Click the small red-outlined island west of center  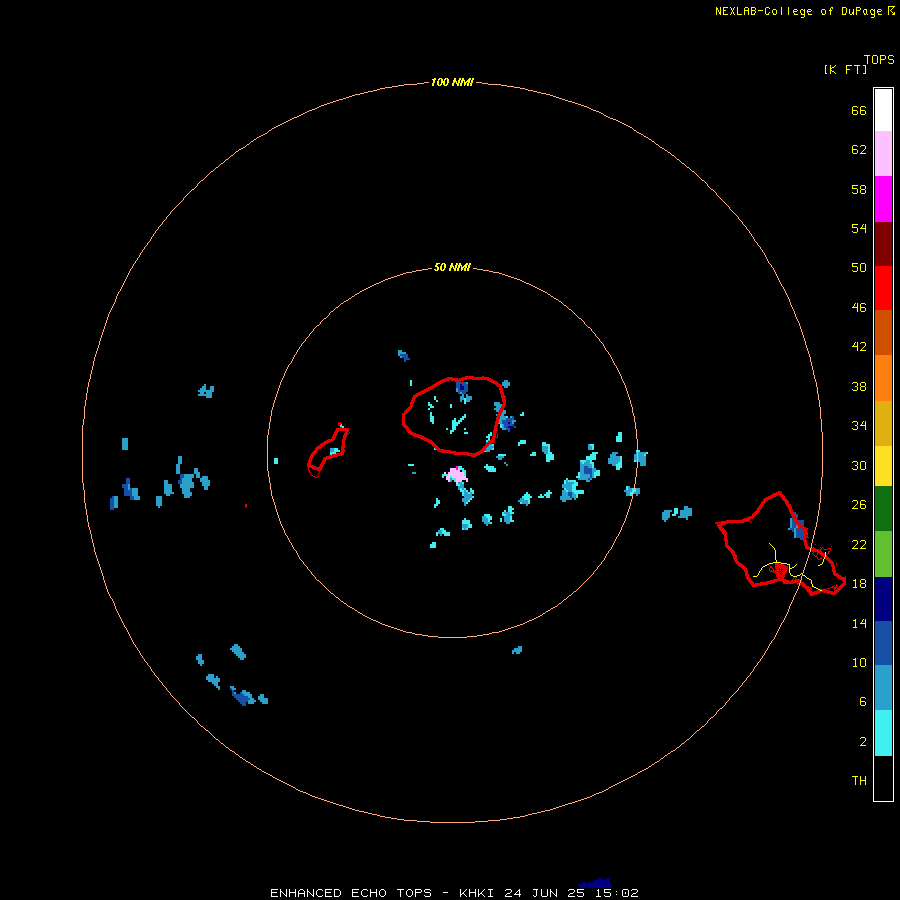[328, 450]
